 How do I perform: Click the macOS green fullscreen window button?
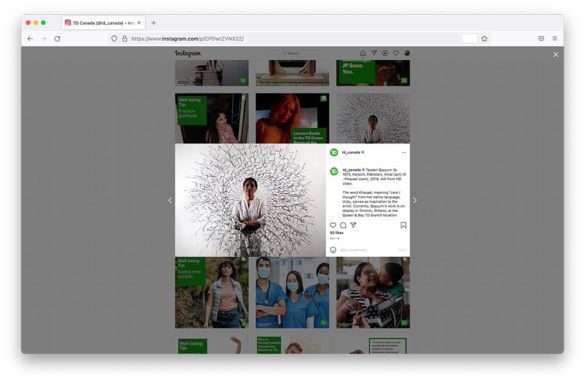43,23
